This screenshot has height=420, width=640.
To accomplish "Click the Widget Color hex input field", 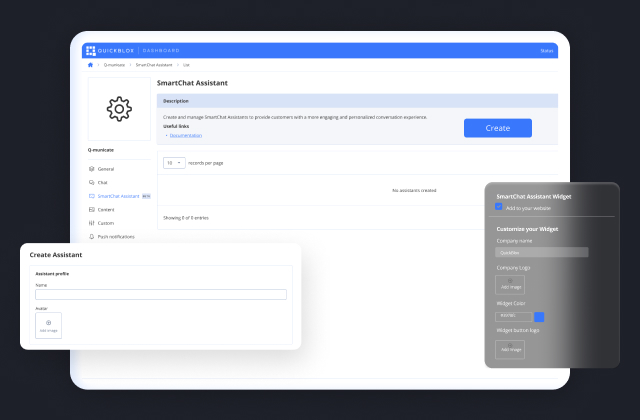I will pos(513,317).
